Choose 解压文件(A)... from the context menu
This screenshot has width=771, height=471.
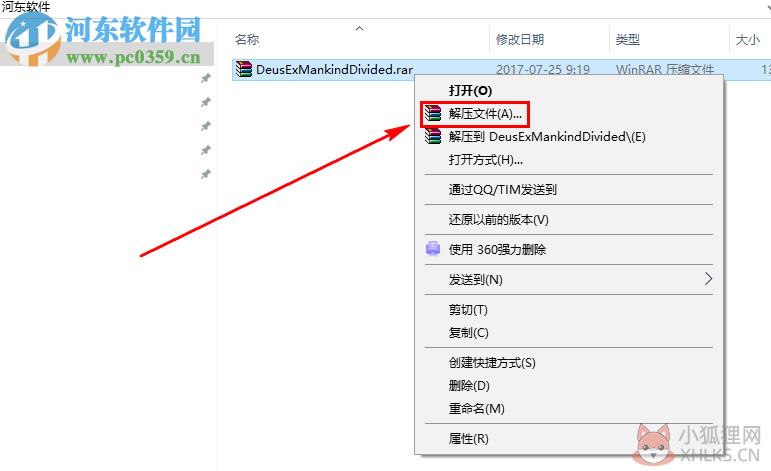485,114
